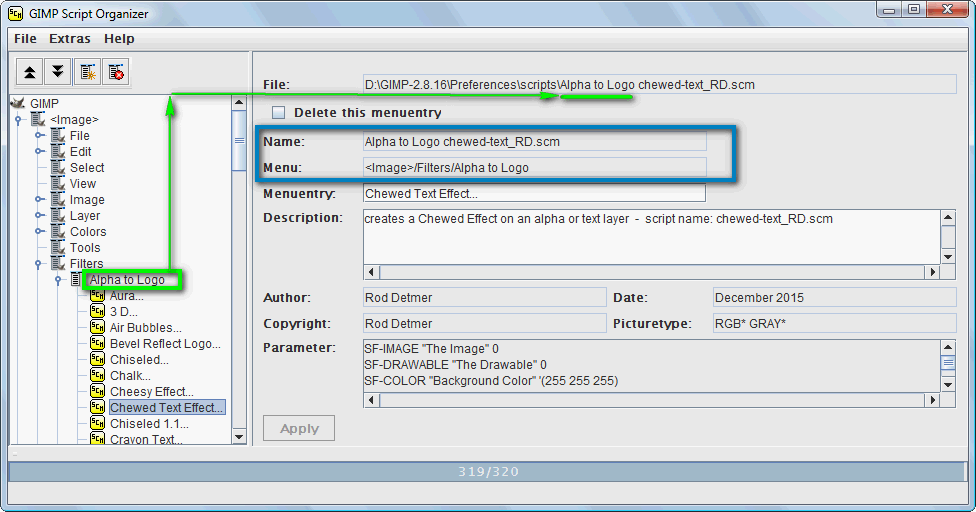The width and height of the screenshot is (976, 512).
Task: Click the Date field December 2015
Action: pyautogui.click(x=834, y=297)
